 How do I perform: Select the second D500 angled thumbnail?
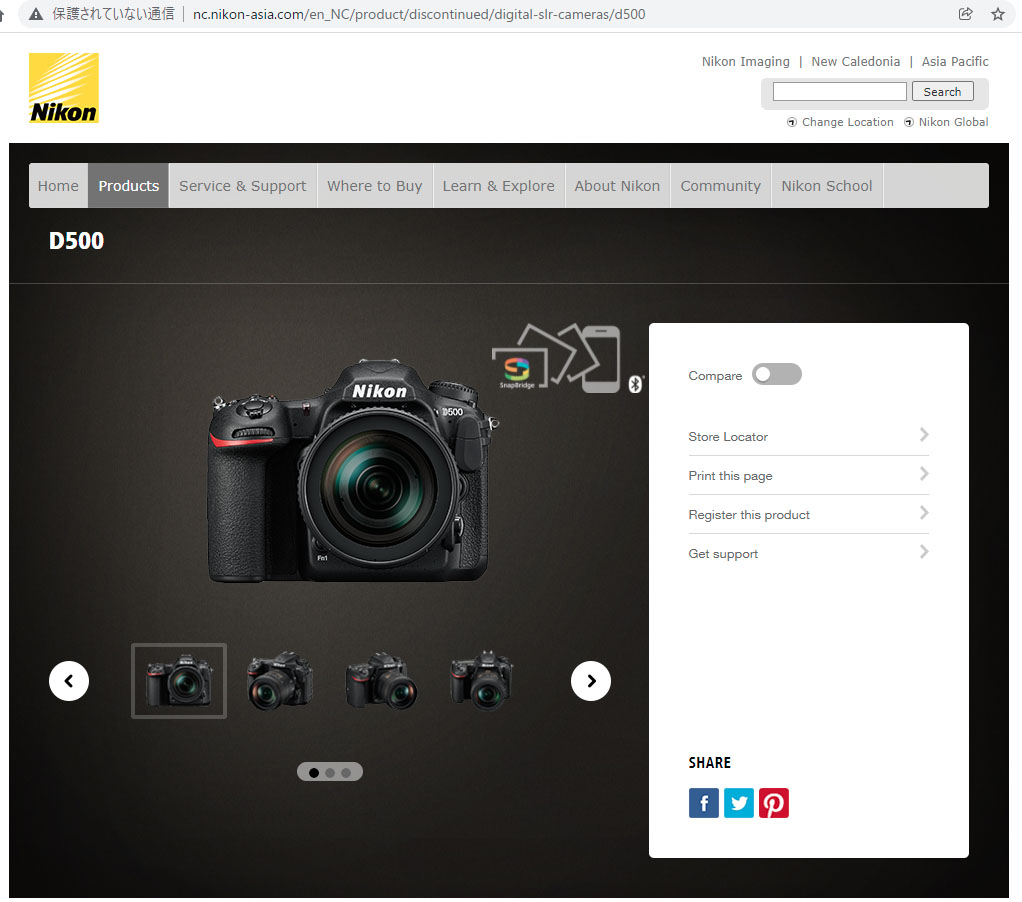[280, 681]
